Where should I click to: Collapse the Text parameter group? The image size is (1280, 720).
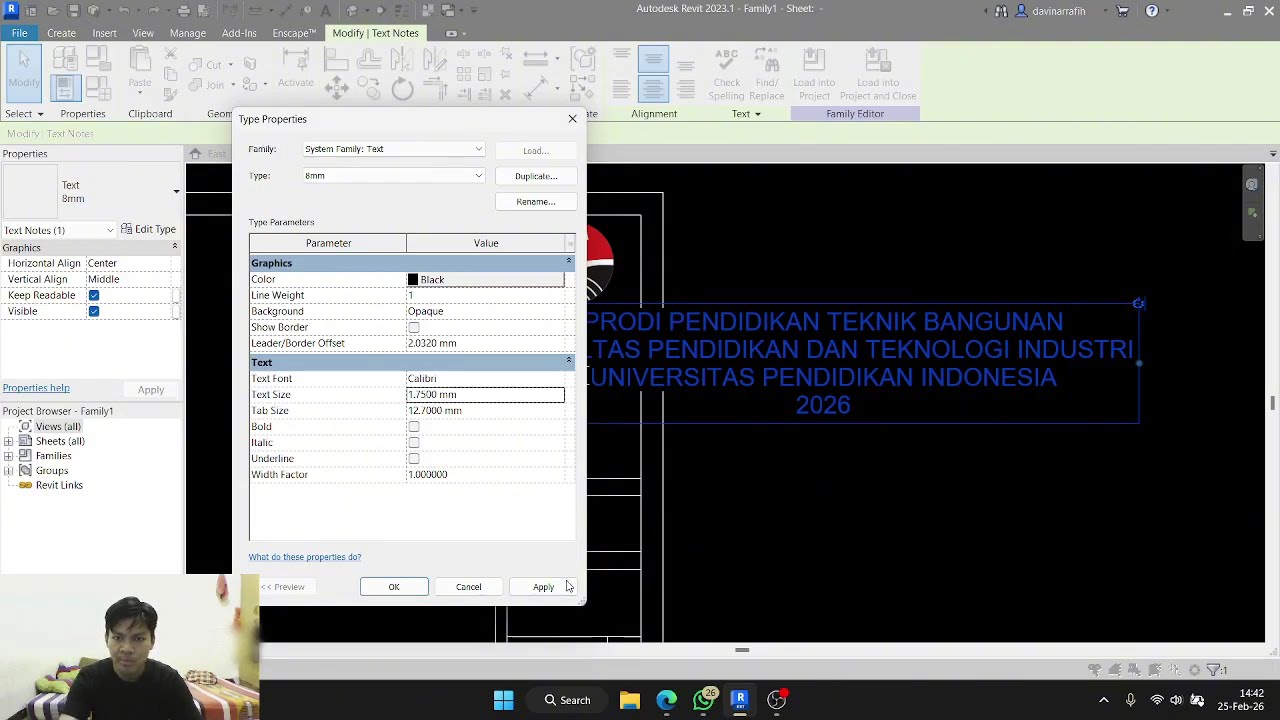coord(568,361)
